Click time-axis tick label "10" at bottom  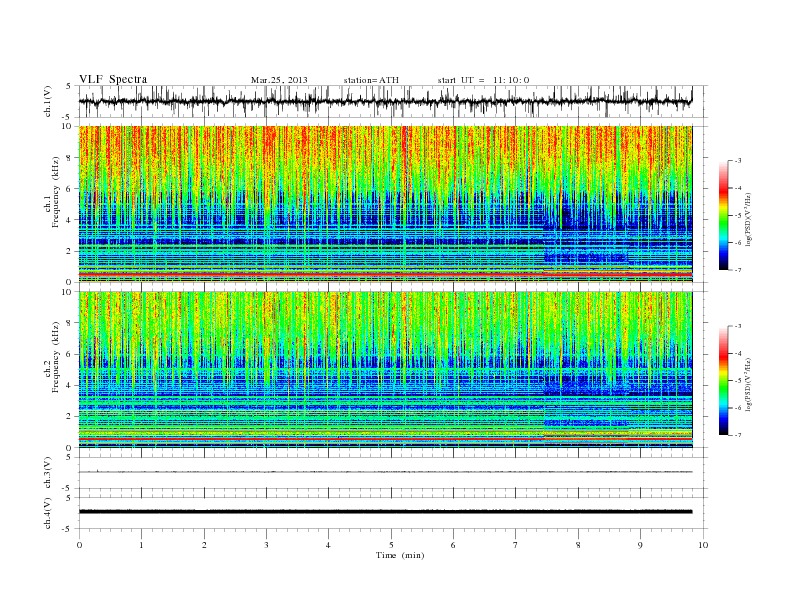pyautogui.click(x=703, y=545)
